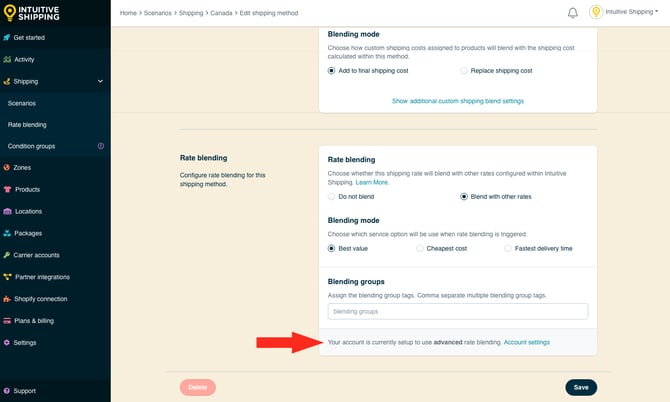This screenshot has height=402, width=670.
Task: Click the Products shirt icon
Action: pos(7,189)
